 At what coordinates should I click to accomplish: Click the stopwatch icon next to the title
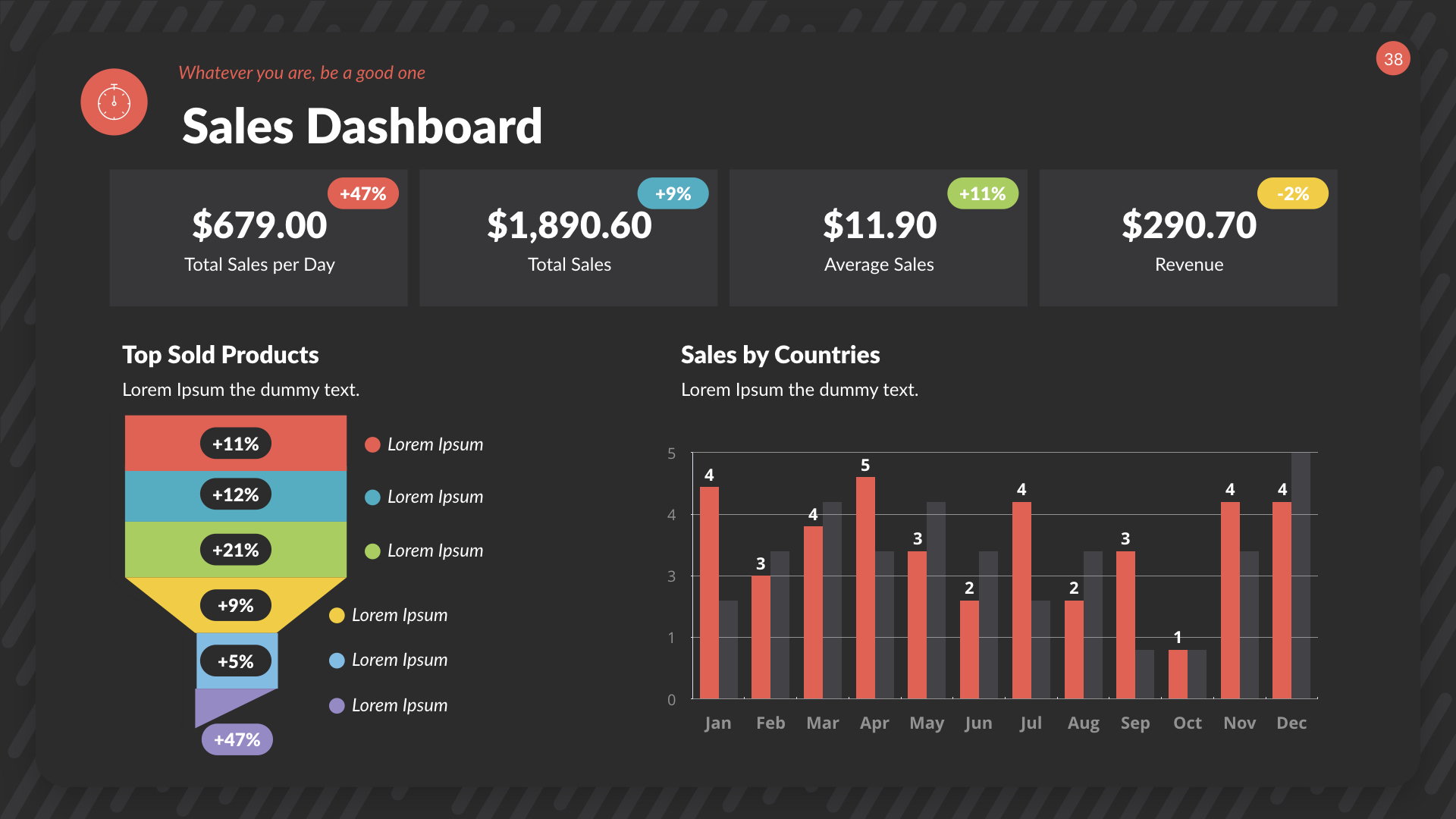coord(114,101)
